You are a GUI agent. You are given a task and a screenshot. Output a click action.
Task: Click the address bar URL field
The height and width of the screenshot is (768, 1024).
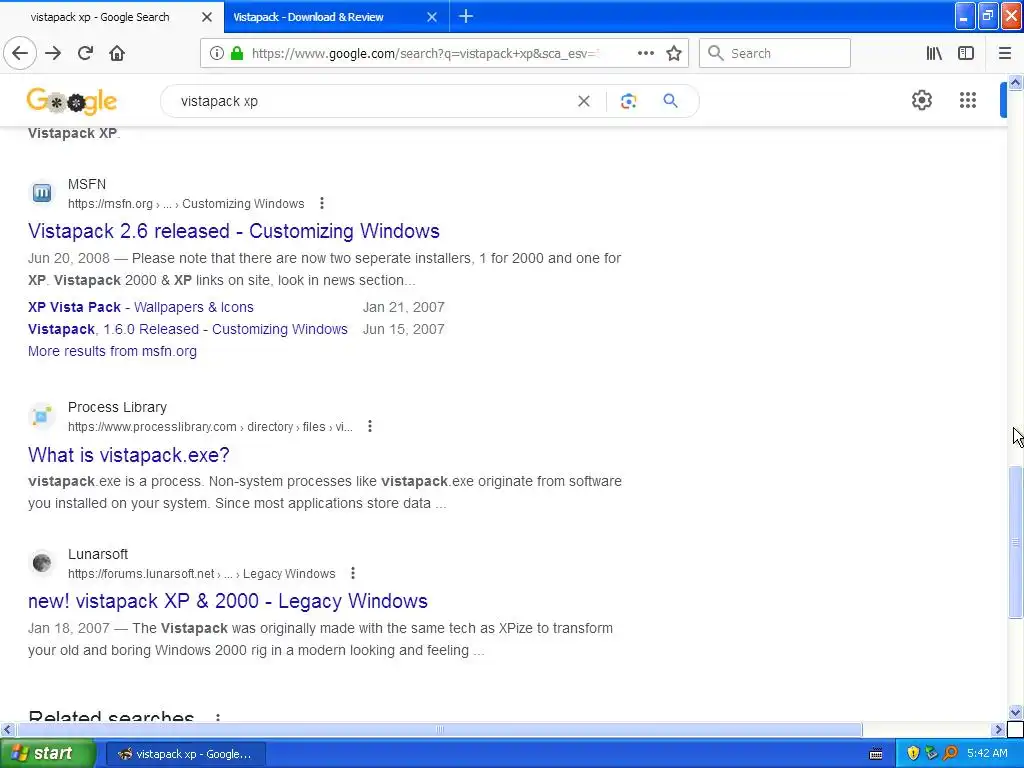[x=424, y=53]
